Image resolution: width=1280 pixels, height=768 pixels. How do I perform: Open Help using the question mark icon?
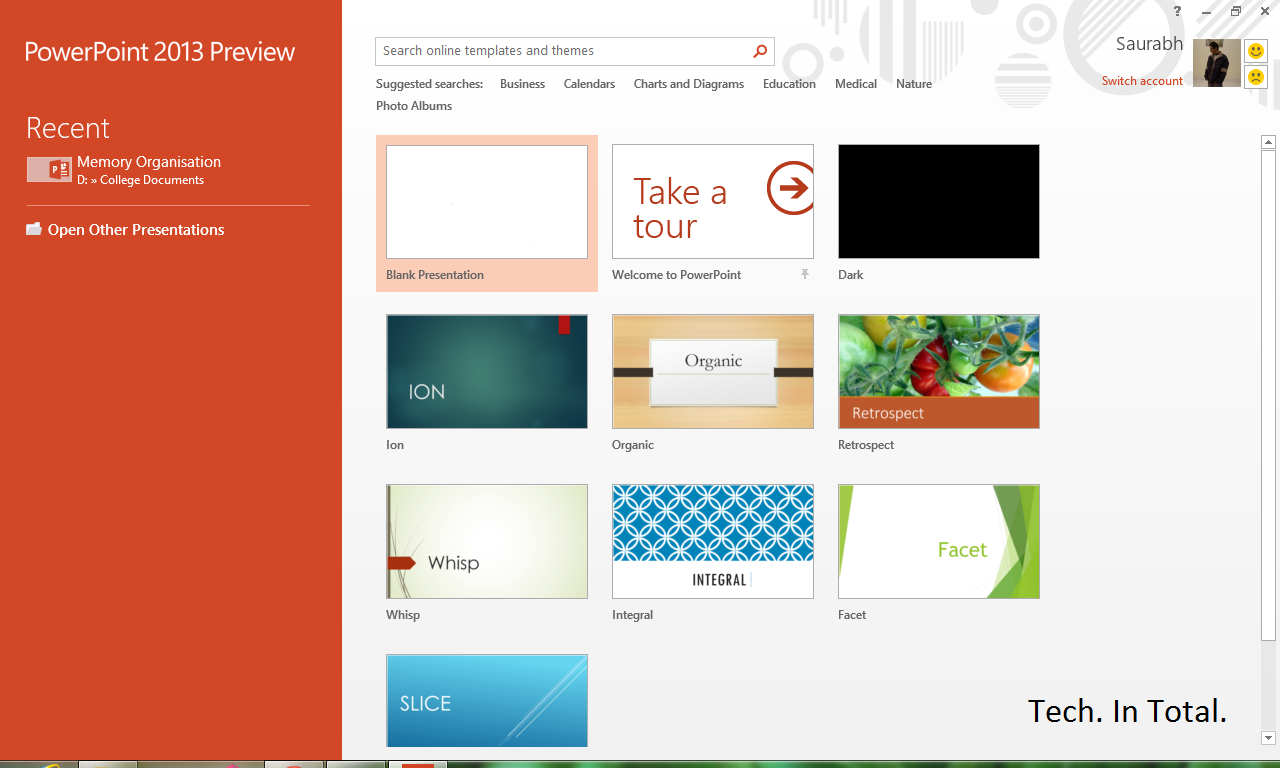[x=1177, y=11]
